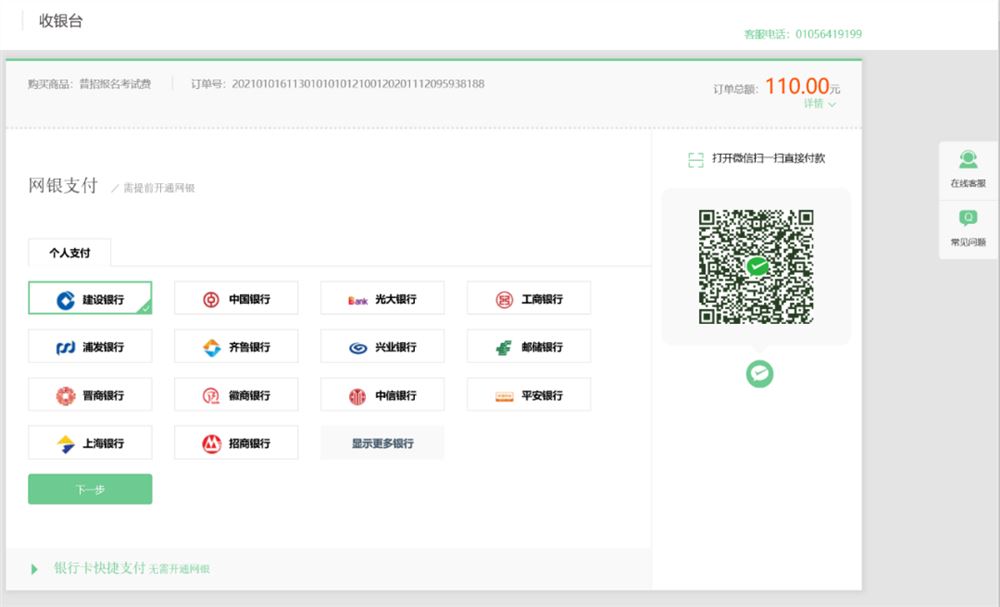Choose 招商银行 with its red M logo
This screenshot has height=607, width=1000.
coord(211,444)
